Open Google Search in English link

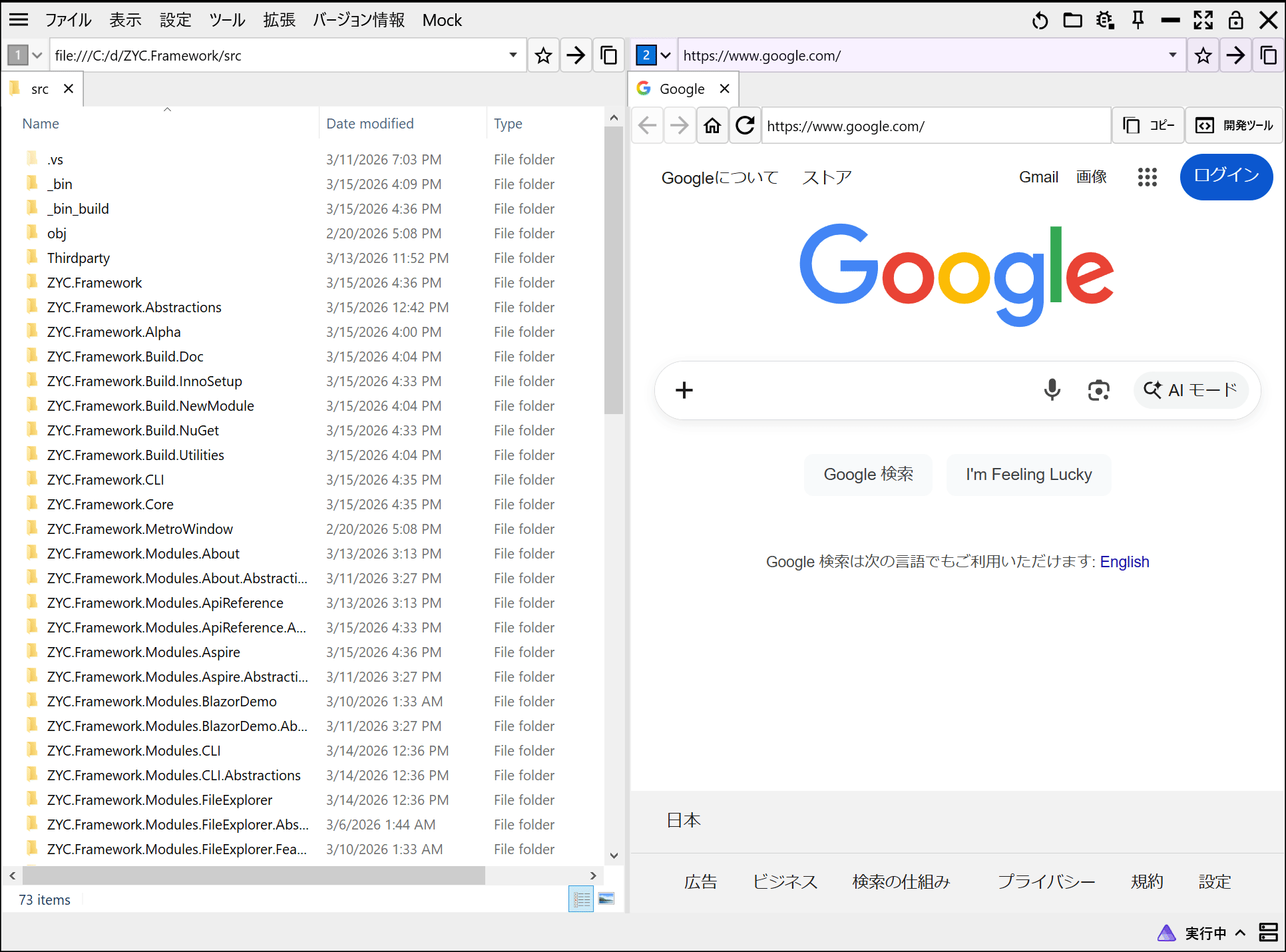click(1124, 561)
